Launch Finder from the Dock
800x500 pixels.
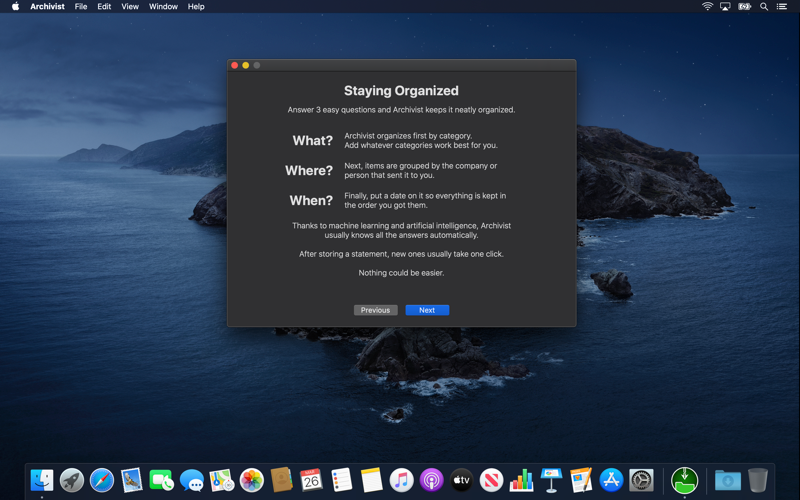point(42,480)
